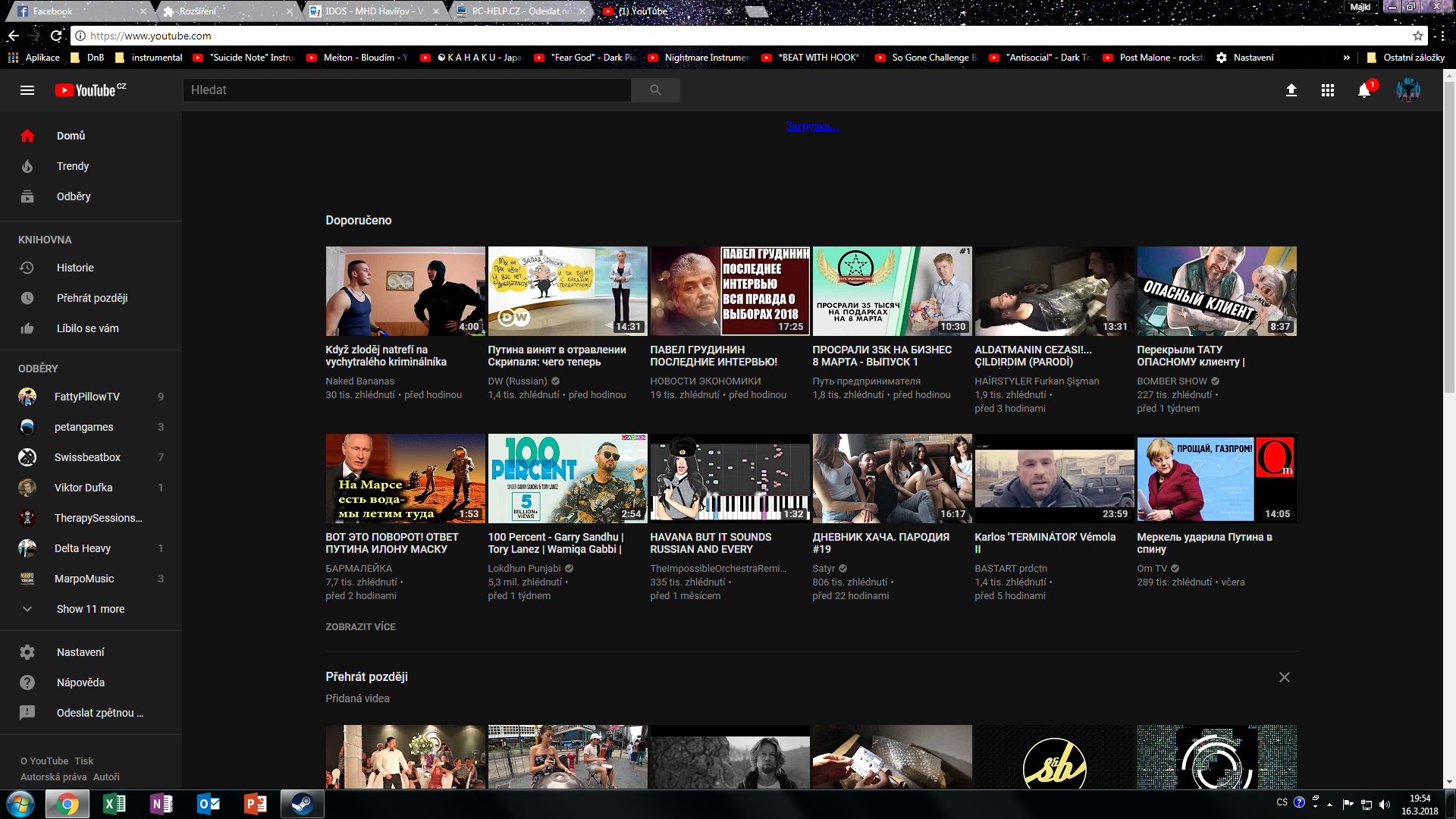Screen dimensions: 1456x819
Task: Open the YouTube apps grid icon
Action: click(x=1327, y=90)
